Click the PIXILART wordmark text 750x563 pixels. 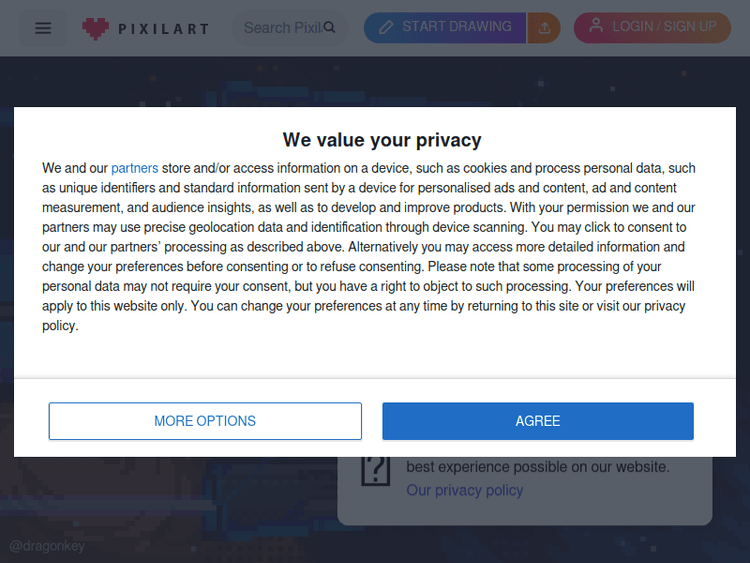tap(163, 29)
